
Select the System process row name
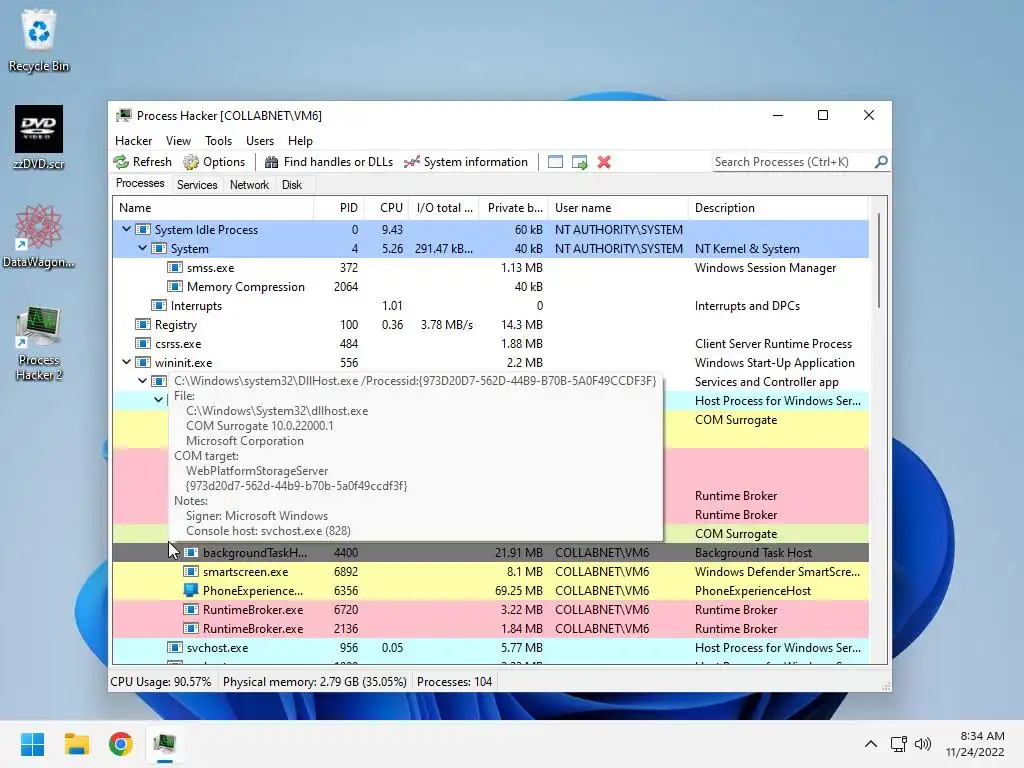click(x=189, y=248)
